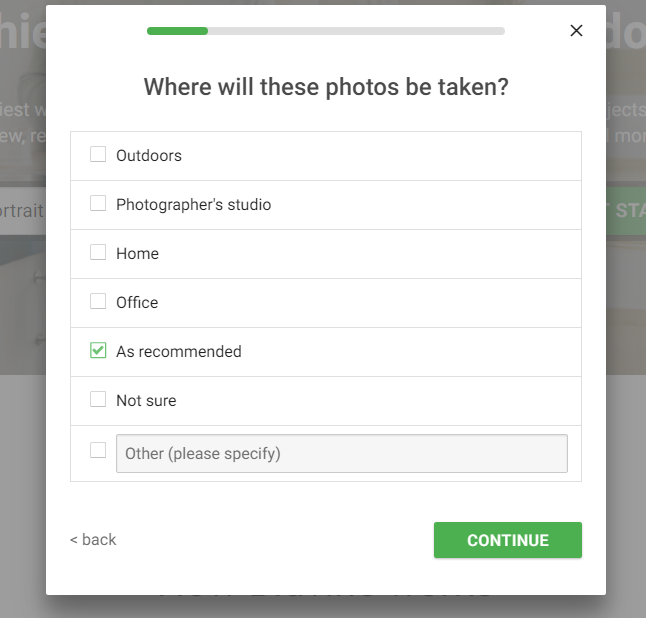Image resolution: width=646 pixels, height=618 pixels.
Task: Select the Home checkbox
Action: coord(98,252)
